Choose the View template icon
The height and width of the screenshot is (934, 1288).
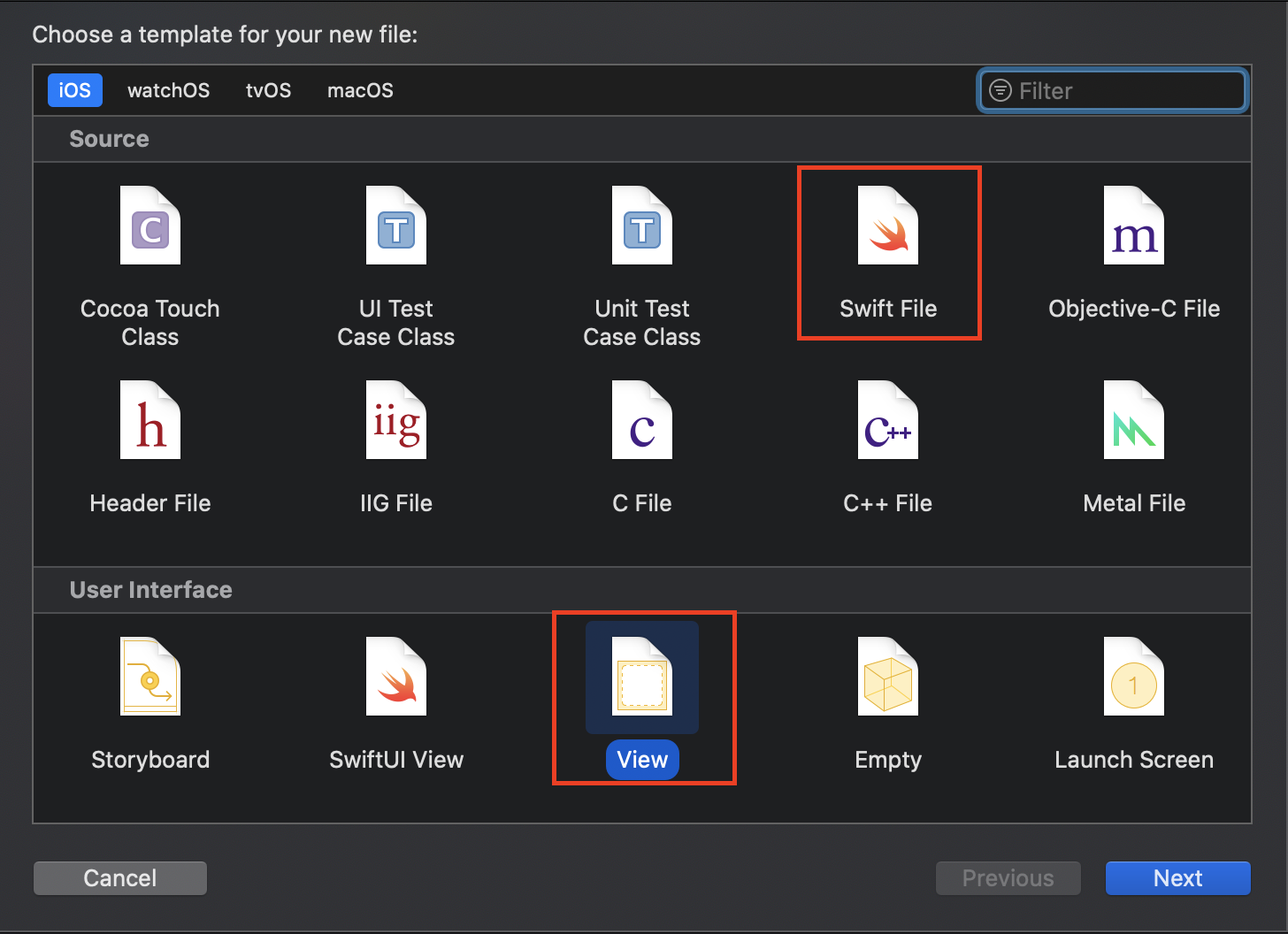point(642,676)
